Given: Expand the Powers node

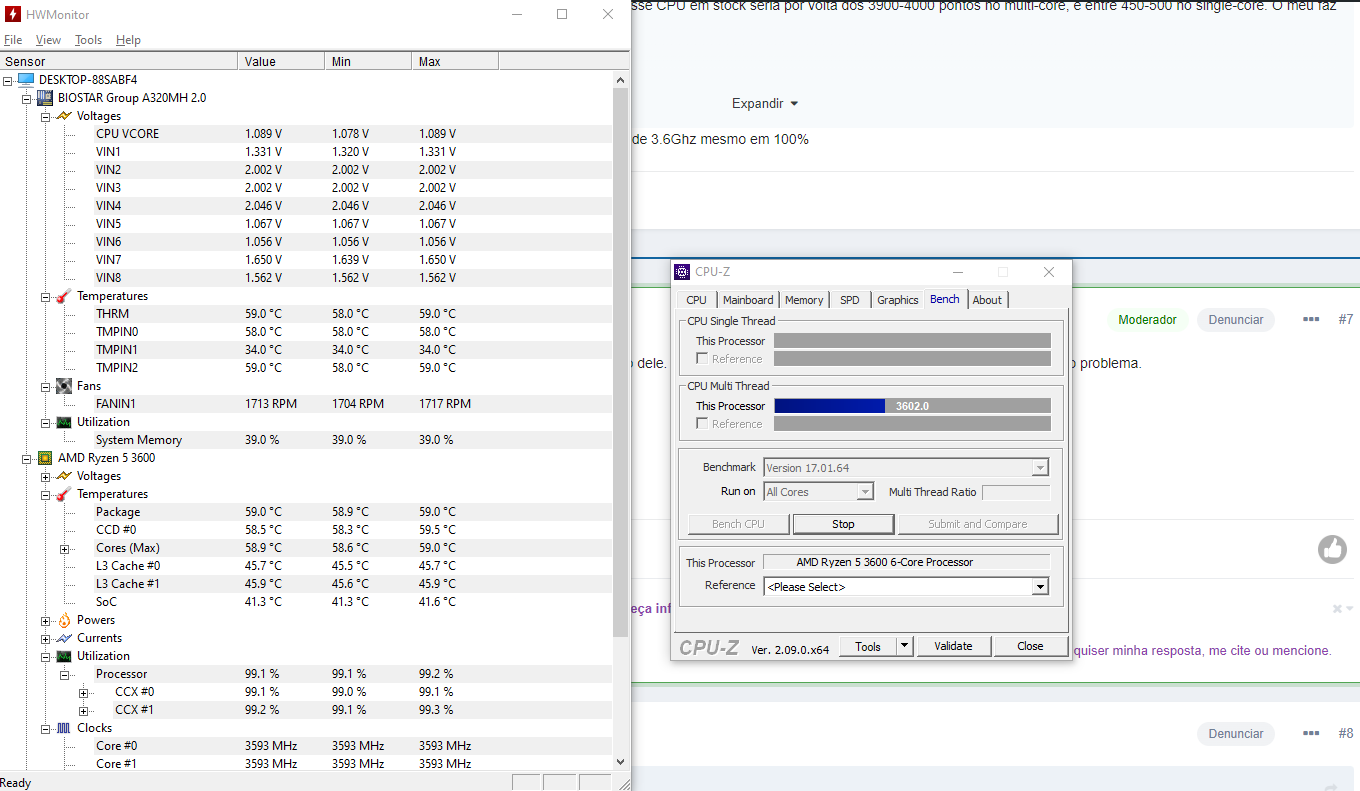Looking at the screenshot, I should coord(46,620).
